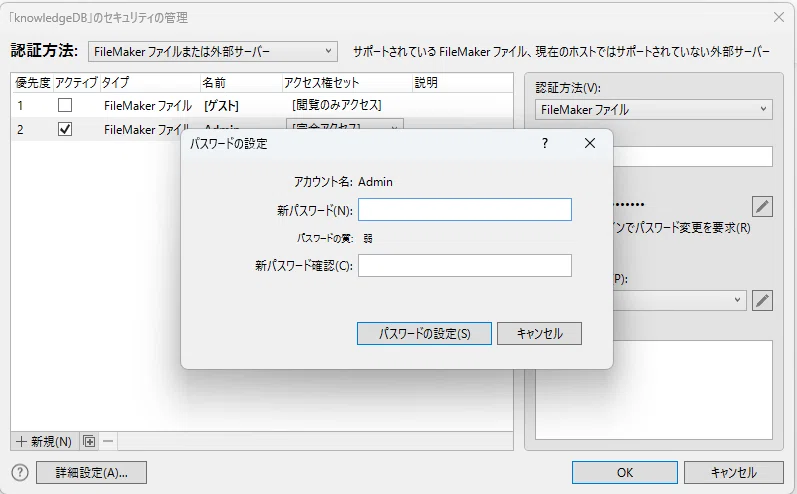Image resolution: width=797 pixels, height=494 pixels.
Task: Click the 名前 column header
Action: 241,82
